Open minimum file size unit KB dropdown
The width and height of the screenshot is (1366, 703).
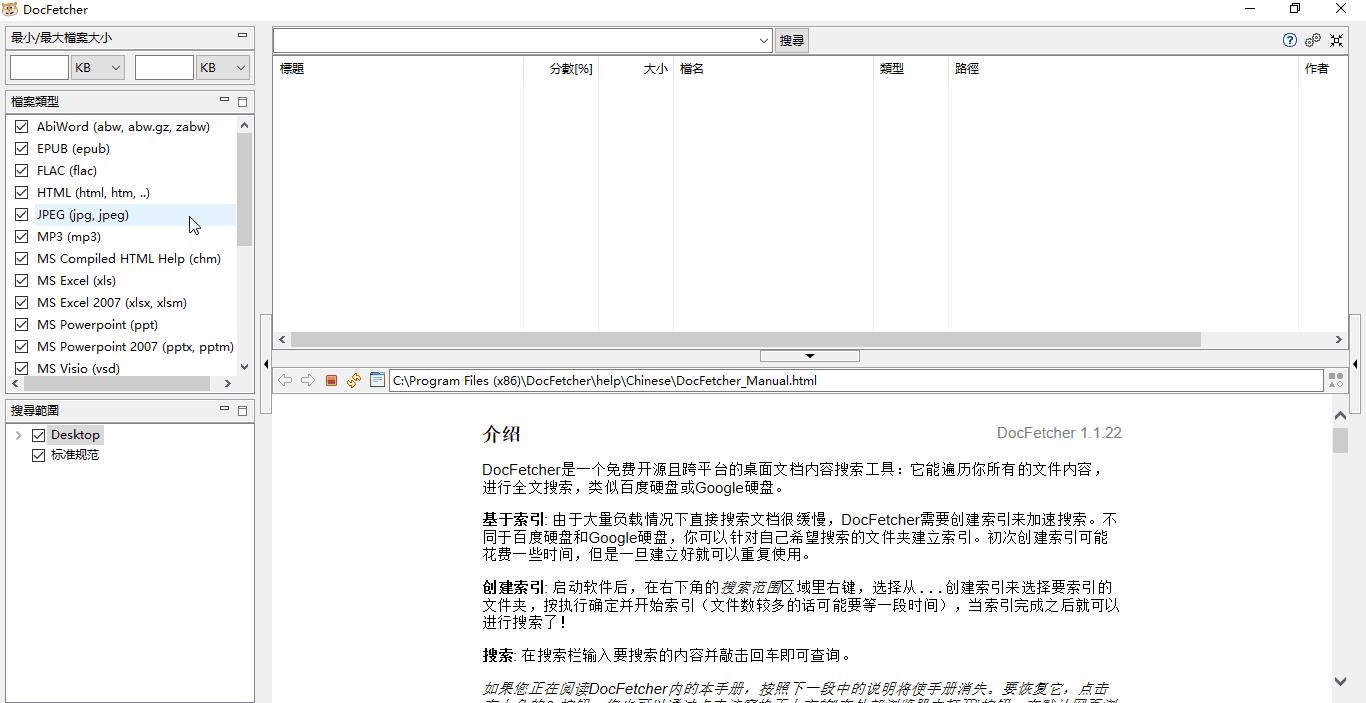(x=98, y=67)
